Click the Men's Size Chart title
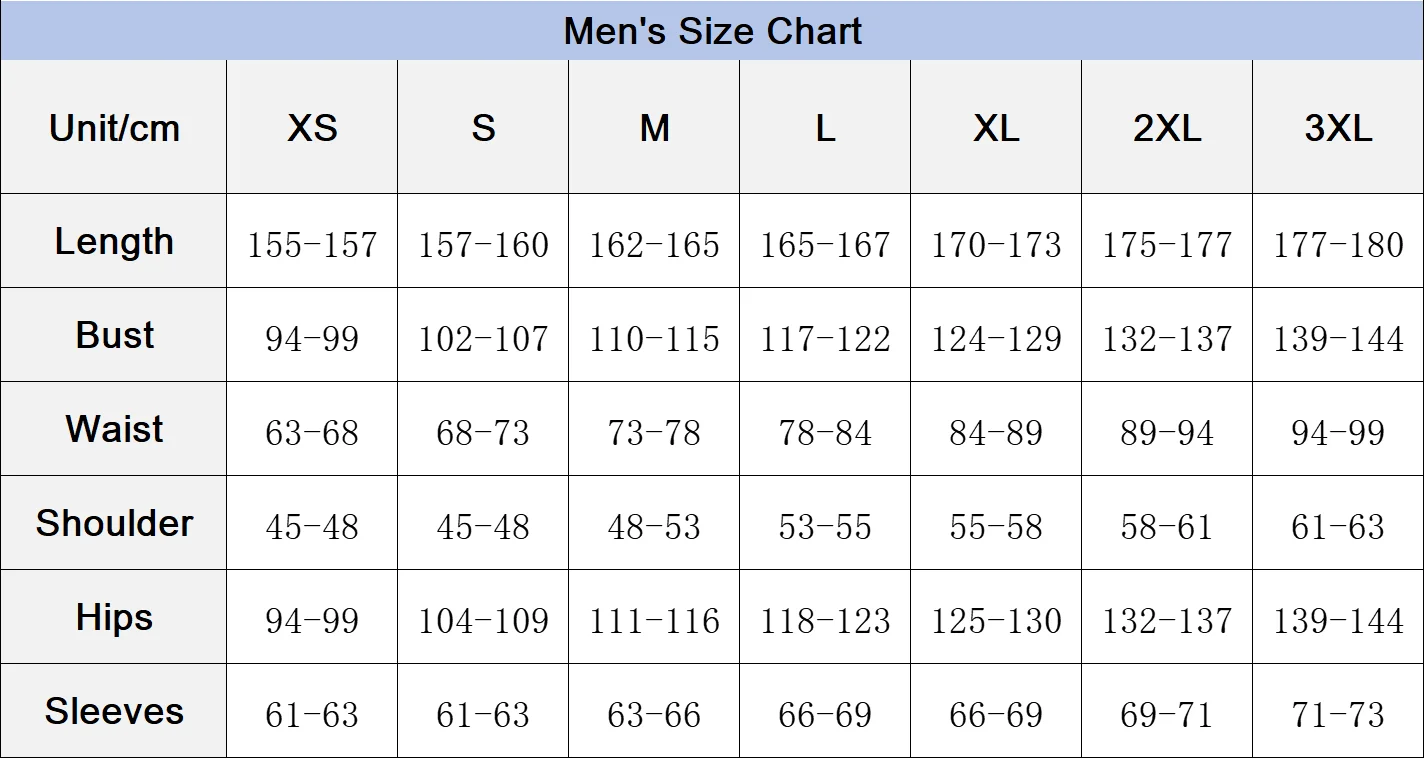This screenshot has height=759, width=1425. click(712, 31)
